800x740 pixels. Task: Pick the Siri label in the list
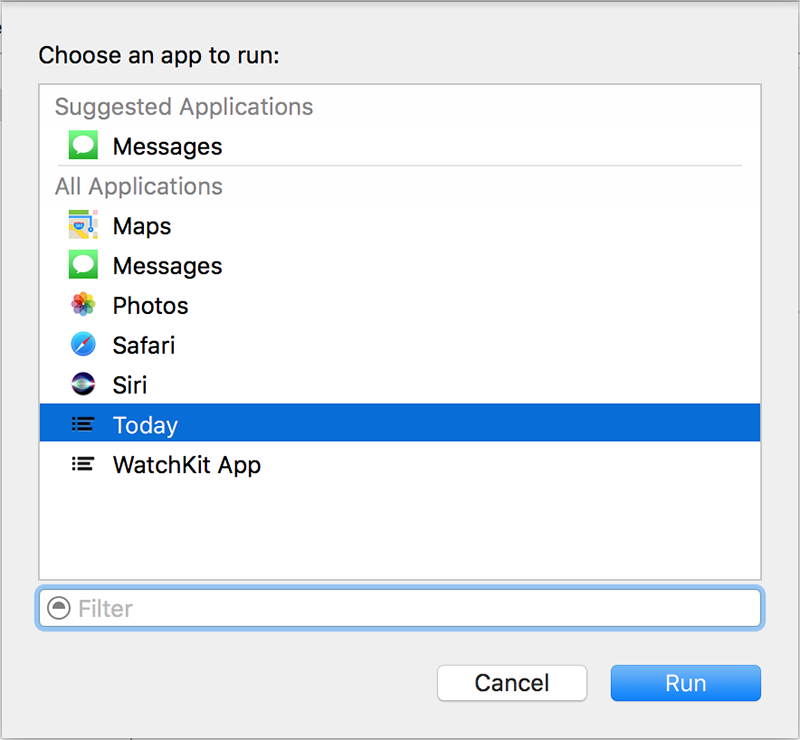tap(130, 385)
